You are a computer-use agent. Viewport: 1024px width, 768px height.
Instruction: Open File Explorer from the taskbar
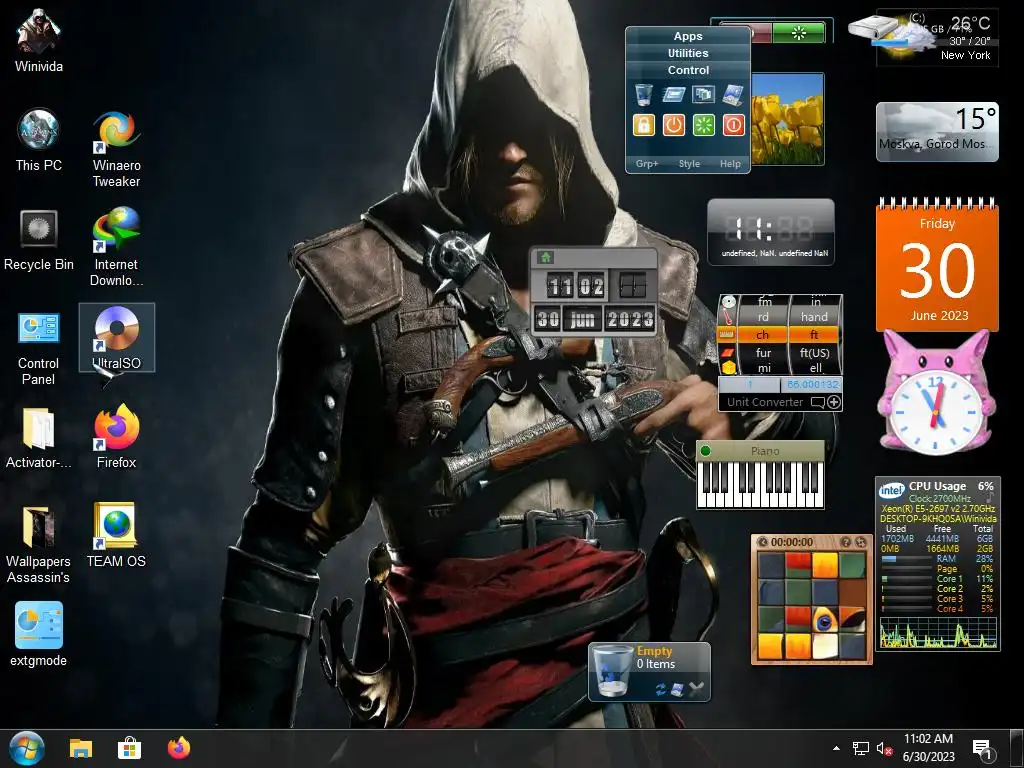81,748
